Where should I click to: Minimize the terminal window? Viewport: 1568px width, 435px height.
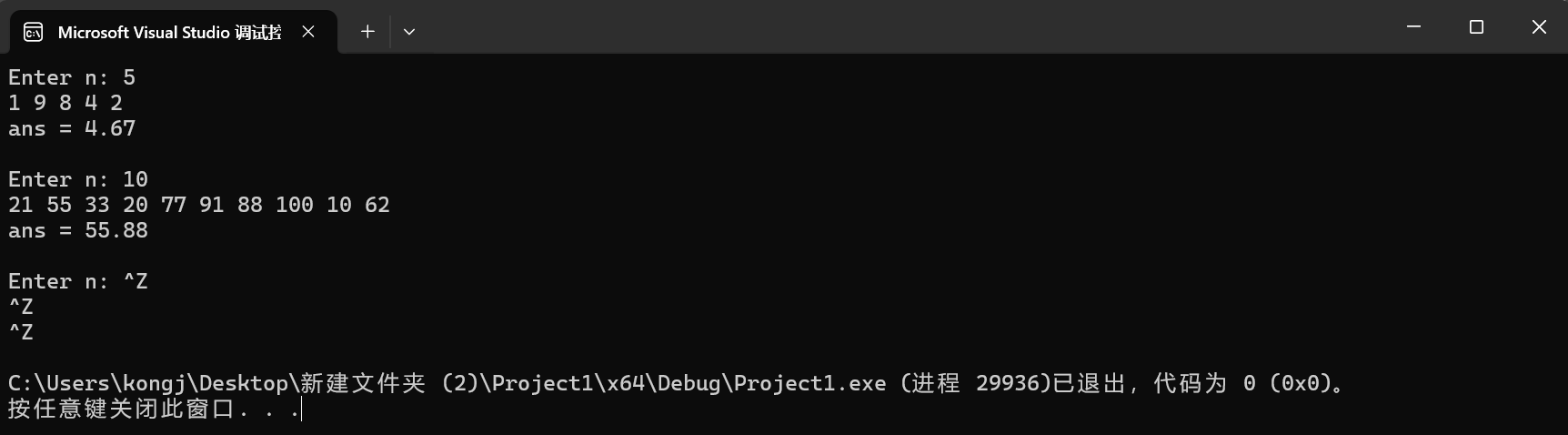click(1413, 27)
